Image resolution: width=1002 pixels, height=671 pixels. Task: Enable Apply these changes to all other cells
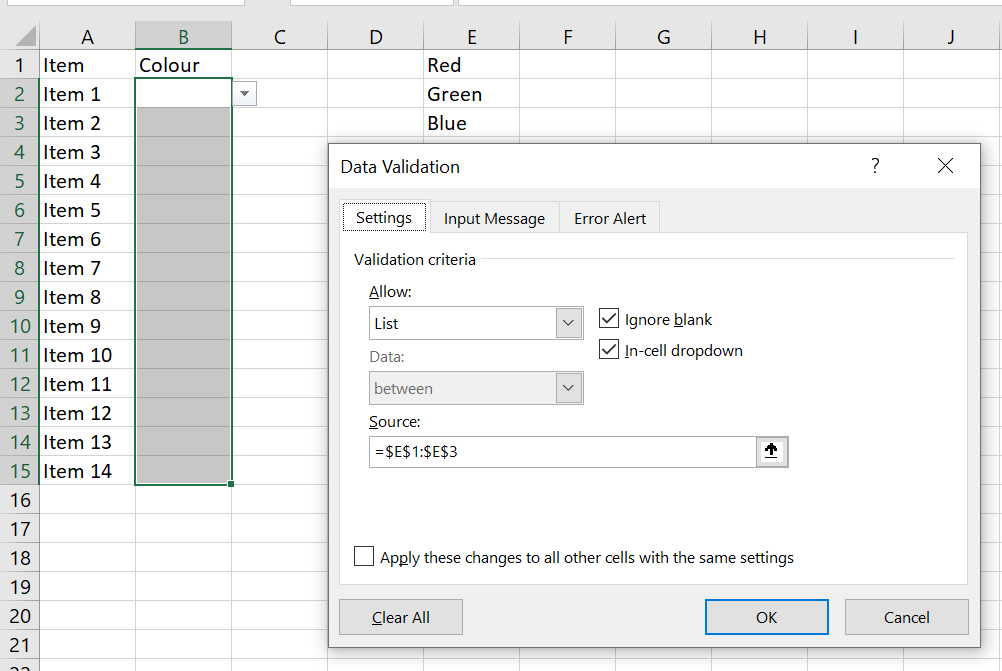coord(365,557)
